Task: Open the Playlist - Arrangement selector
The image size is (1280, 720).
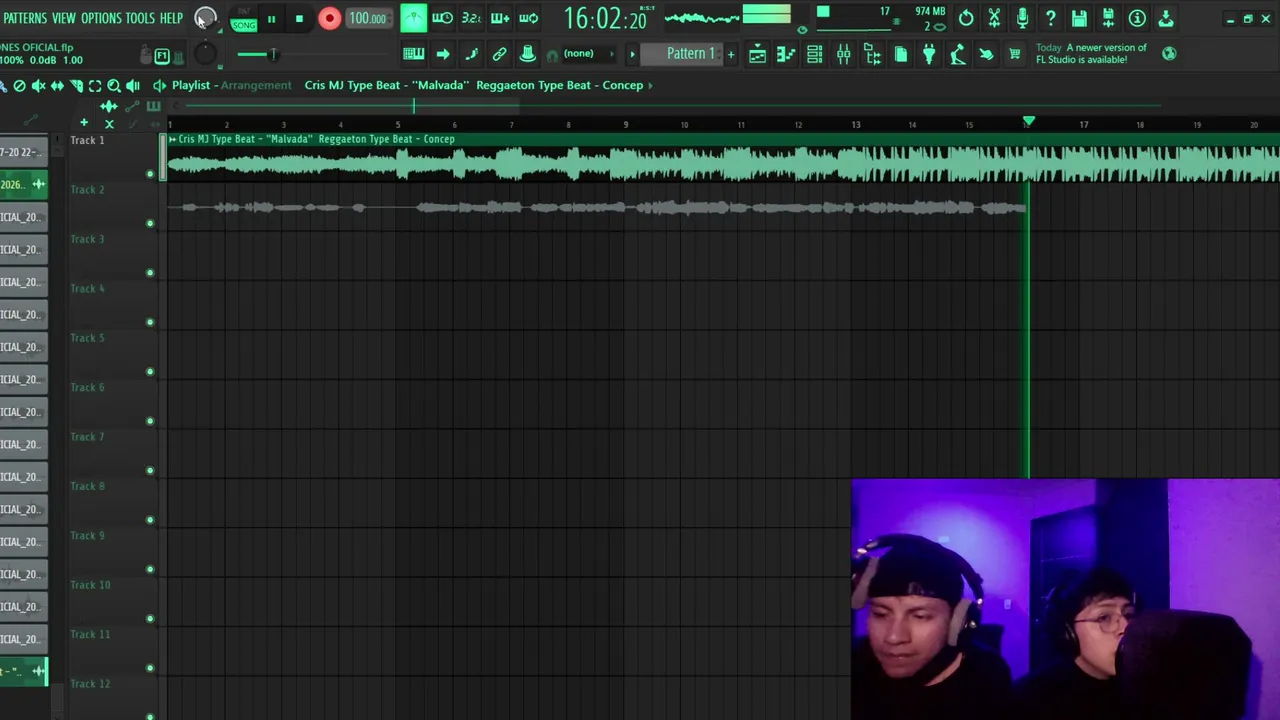Action: point(231,86)
